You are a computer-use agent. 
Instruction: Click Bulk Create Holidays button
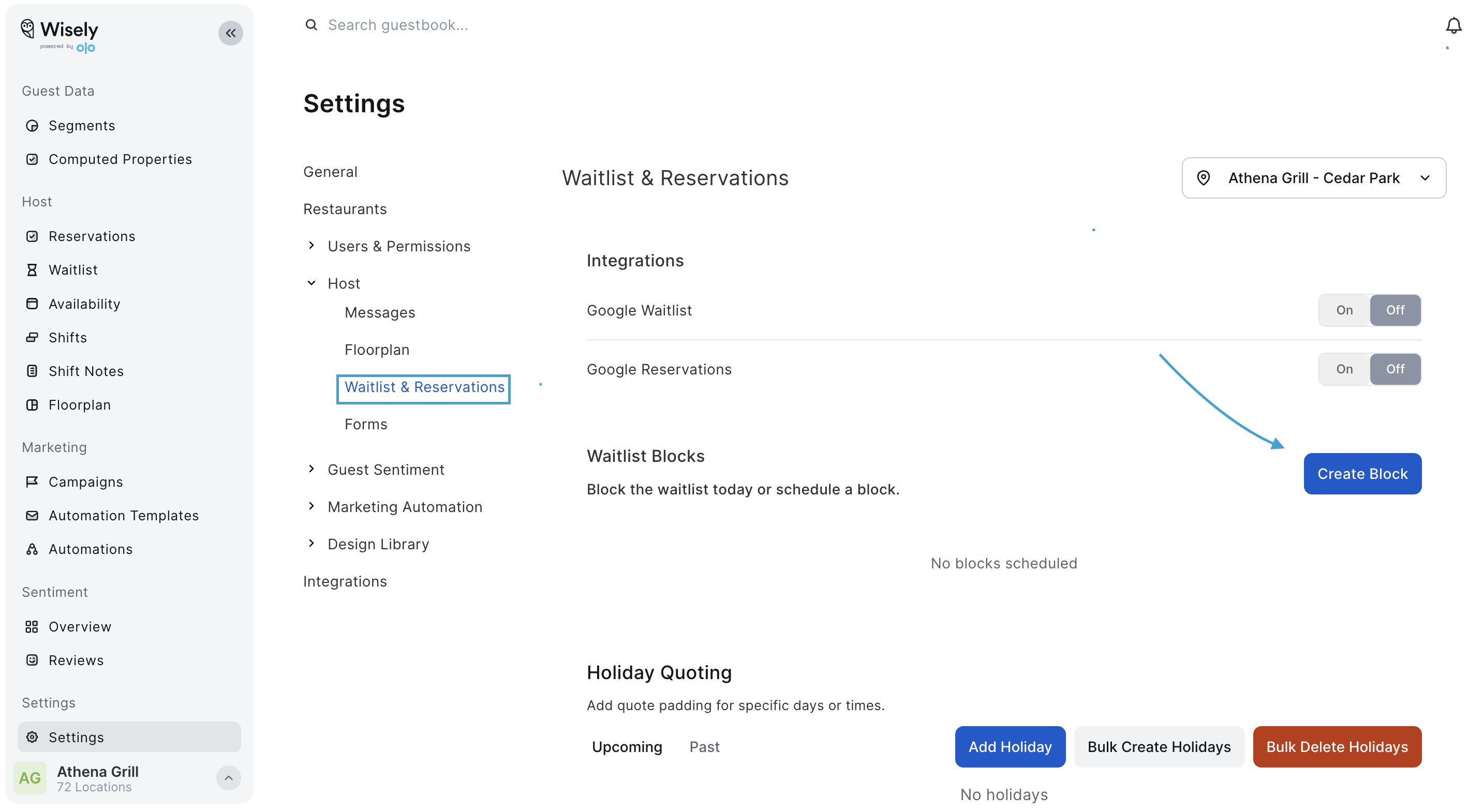pos(1159,746)
